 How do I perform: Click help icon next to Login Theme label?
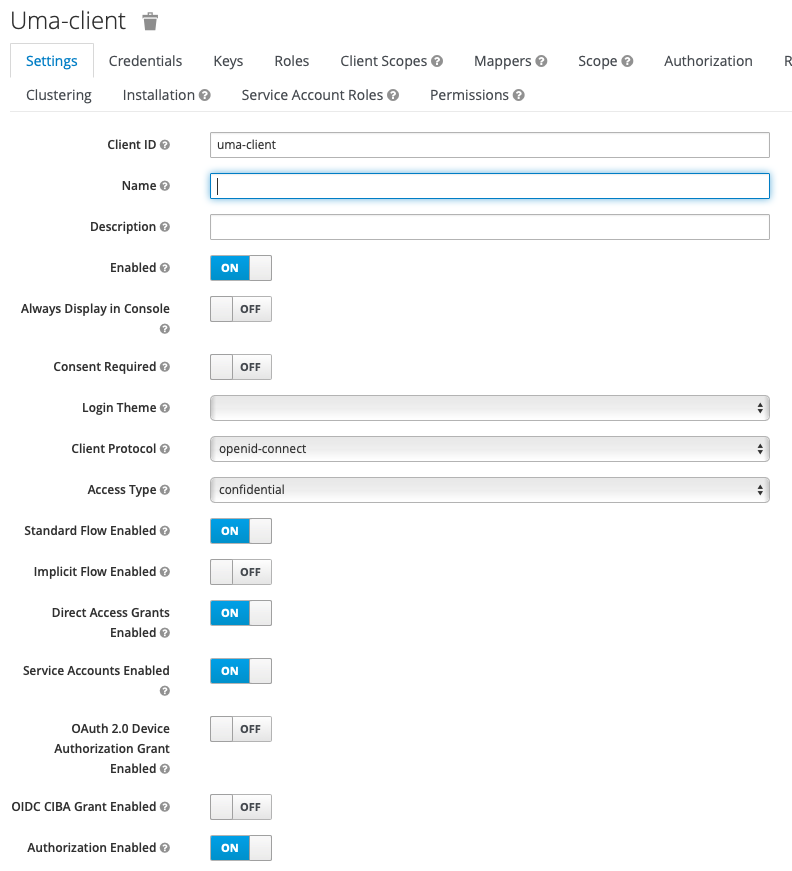point(165,408)
